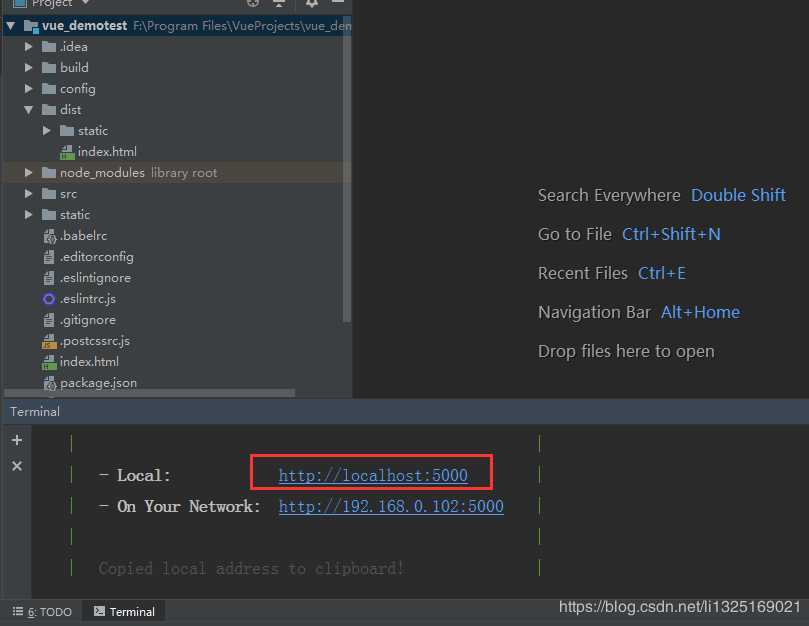Screen dimensions: 809x626
Task: Click the src folder icon
Action: (48, 194)
